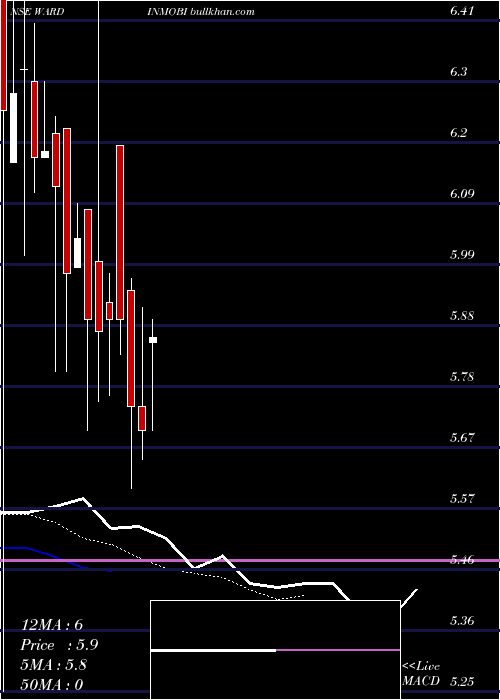Click the '12MA : 6' indicator text
This screenshot has height=700, width=500.
[x=52, y=625]
